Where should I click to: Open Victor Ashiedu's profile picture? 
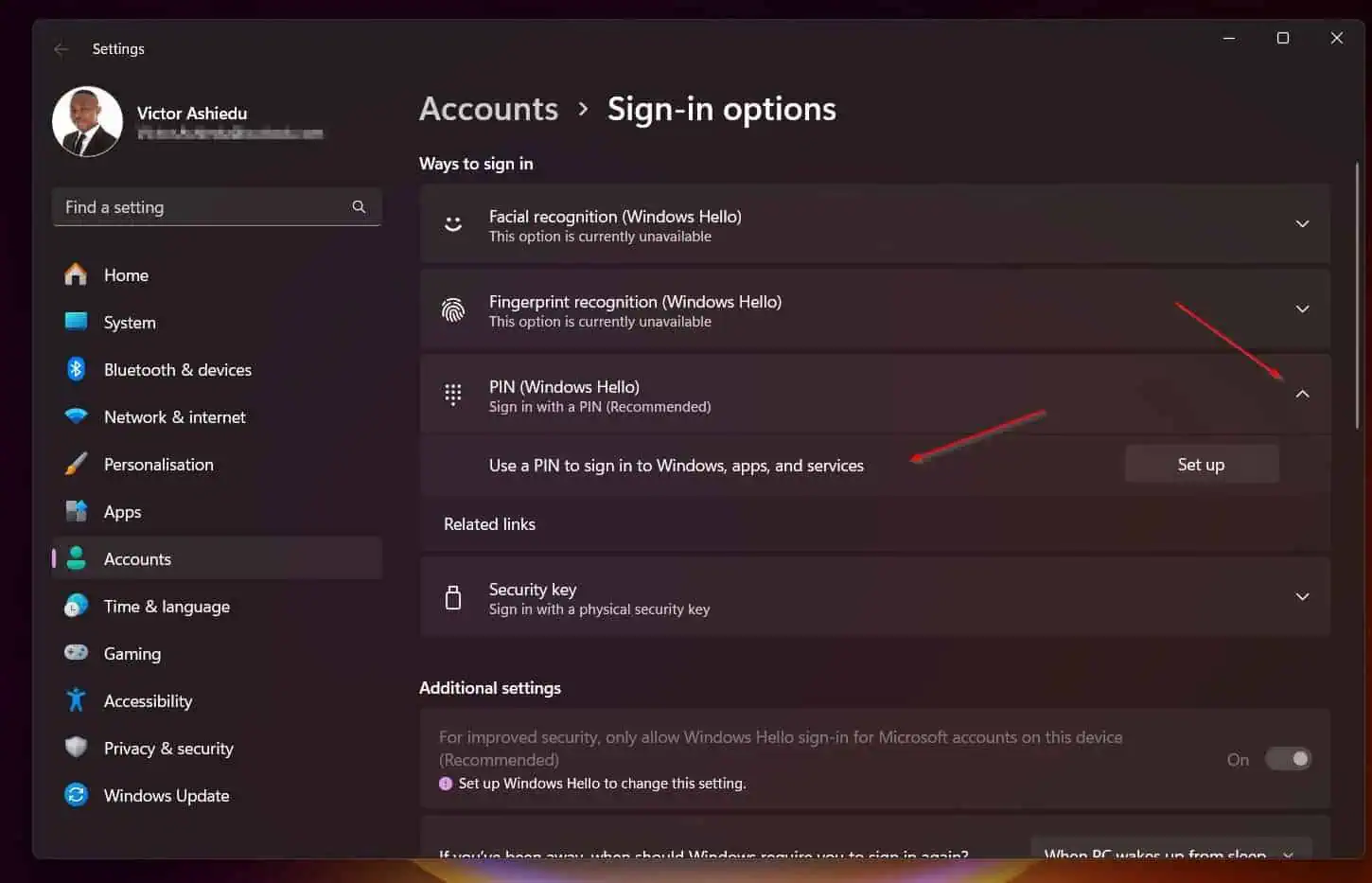tap(87, 121)
